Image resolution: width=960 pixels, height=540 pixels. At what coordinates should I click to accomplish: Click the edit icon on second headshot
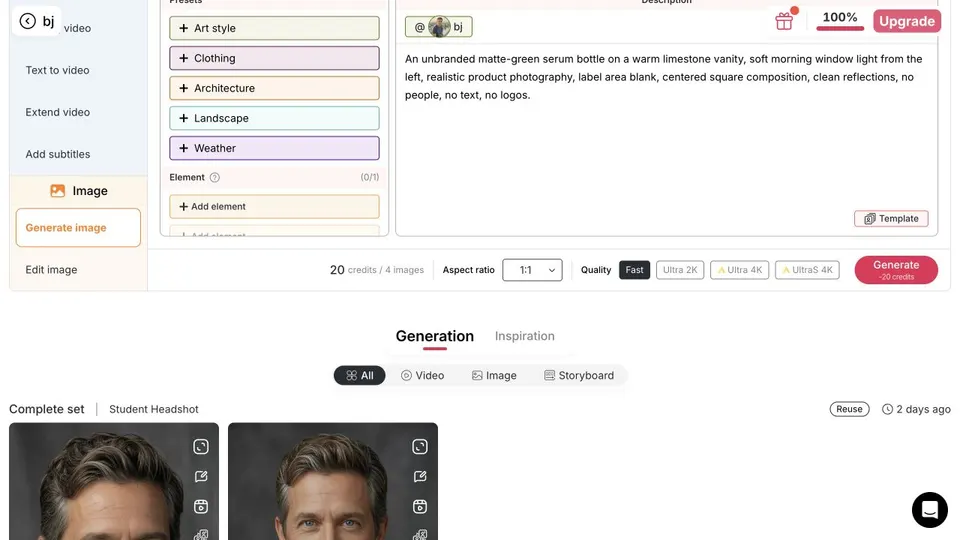420,477
